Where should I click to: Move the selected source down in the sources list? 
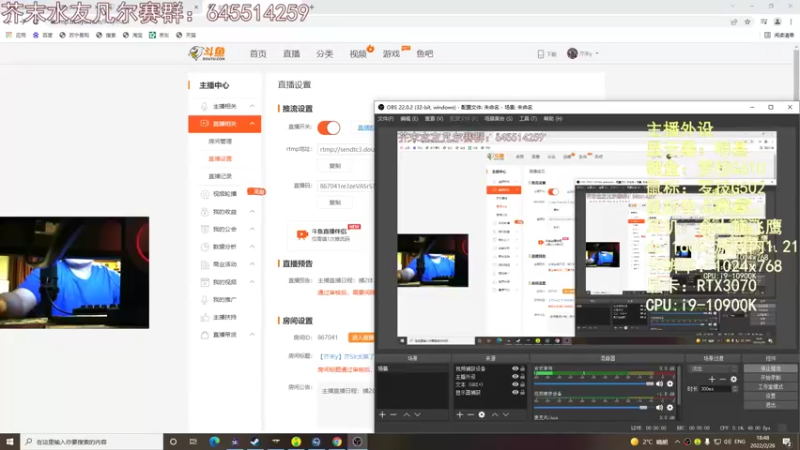(x=506, y=415)
